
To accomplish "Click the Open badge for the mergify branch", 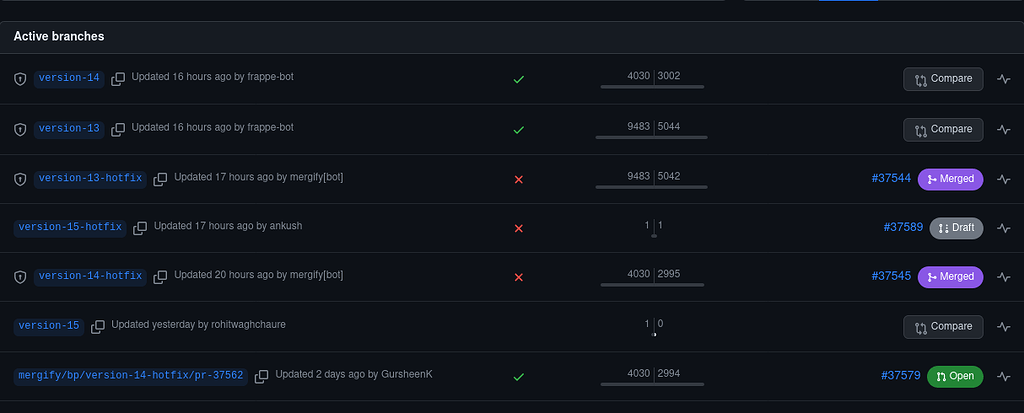I will point(955,376).
